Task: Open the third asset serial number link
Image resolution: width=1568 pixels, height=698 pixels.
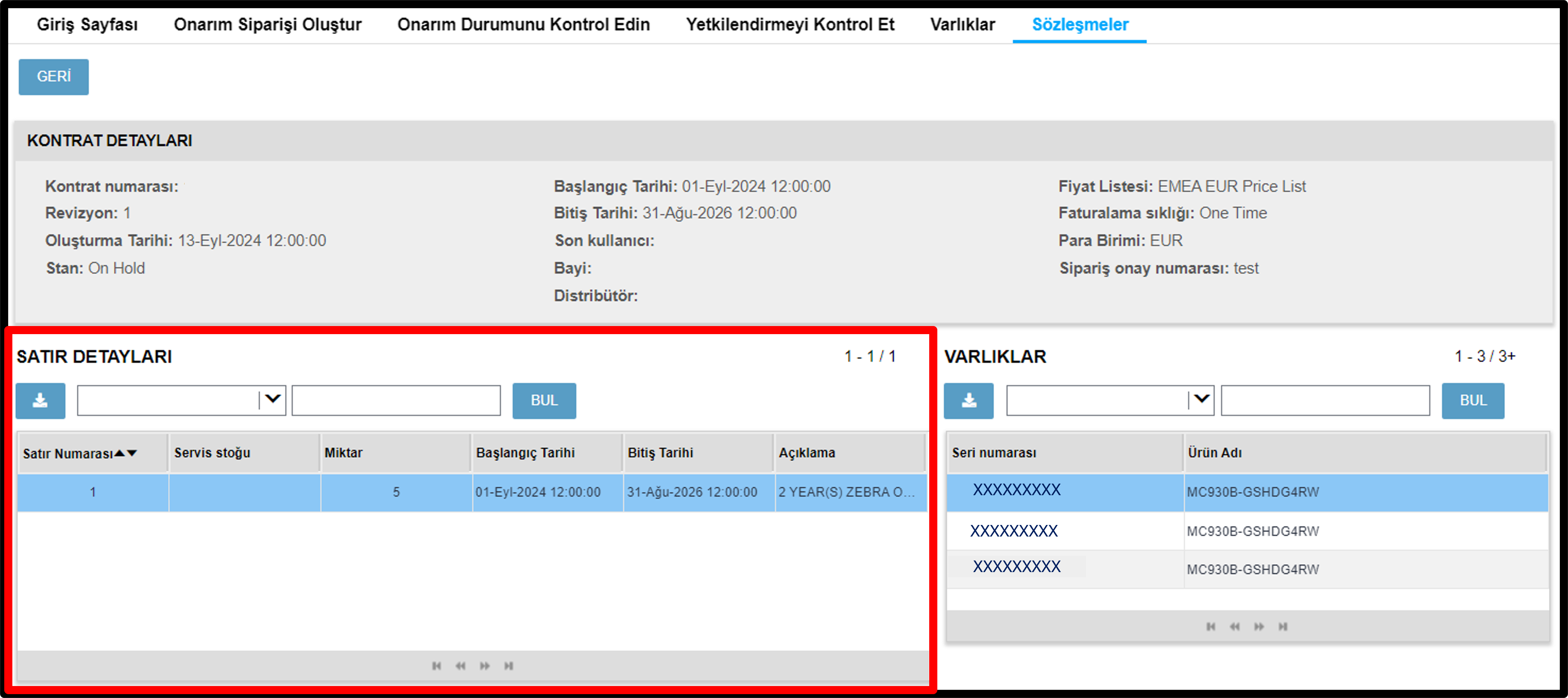Action: [x=1016, y=567]
